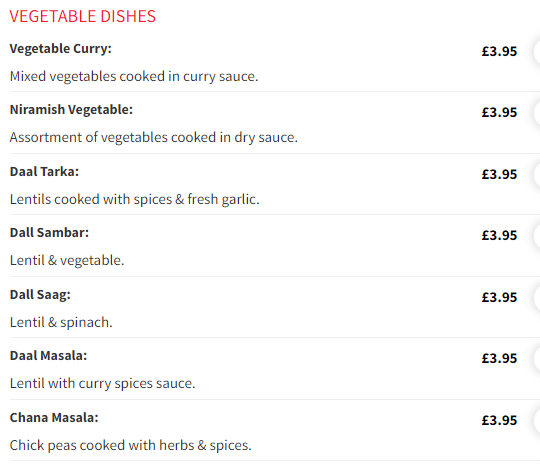540x464 pixels.
Task: Open the Daal Tarka menu item
Action: [44, 172]
